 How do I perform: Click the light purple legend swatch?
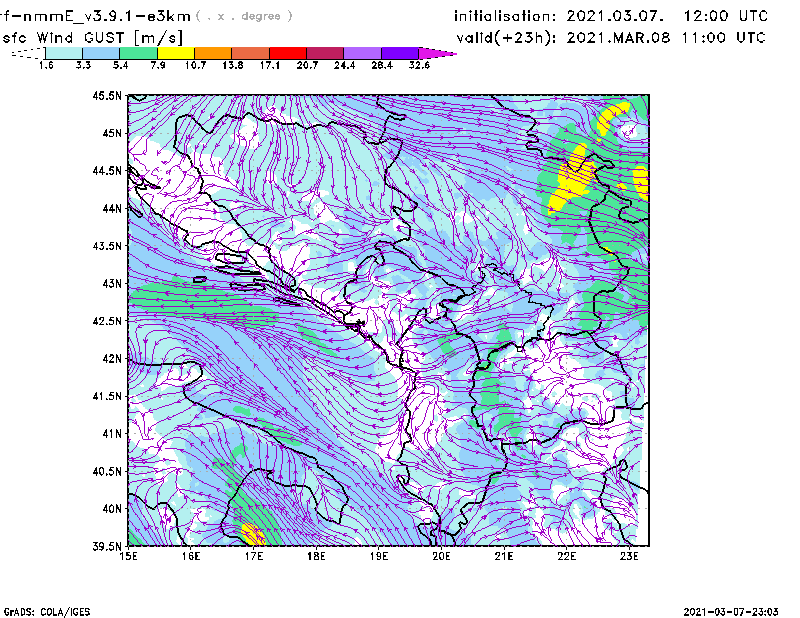[362, 53]
